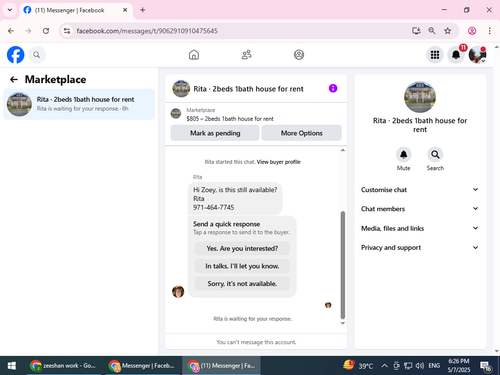Click phone number 971-464-7745 in message
Screen dimensions: 500x375
214,207
